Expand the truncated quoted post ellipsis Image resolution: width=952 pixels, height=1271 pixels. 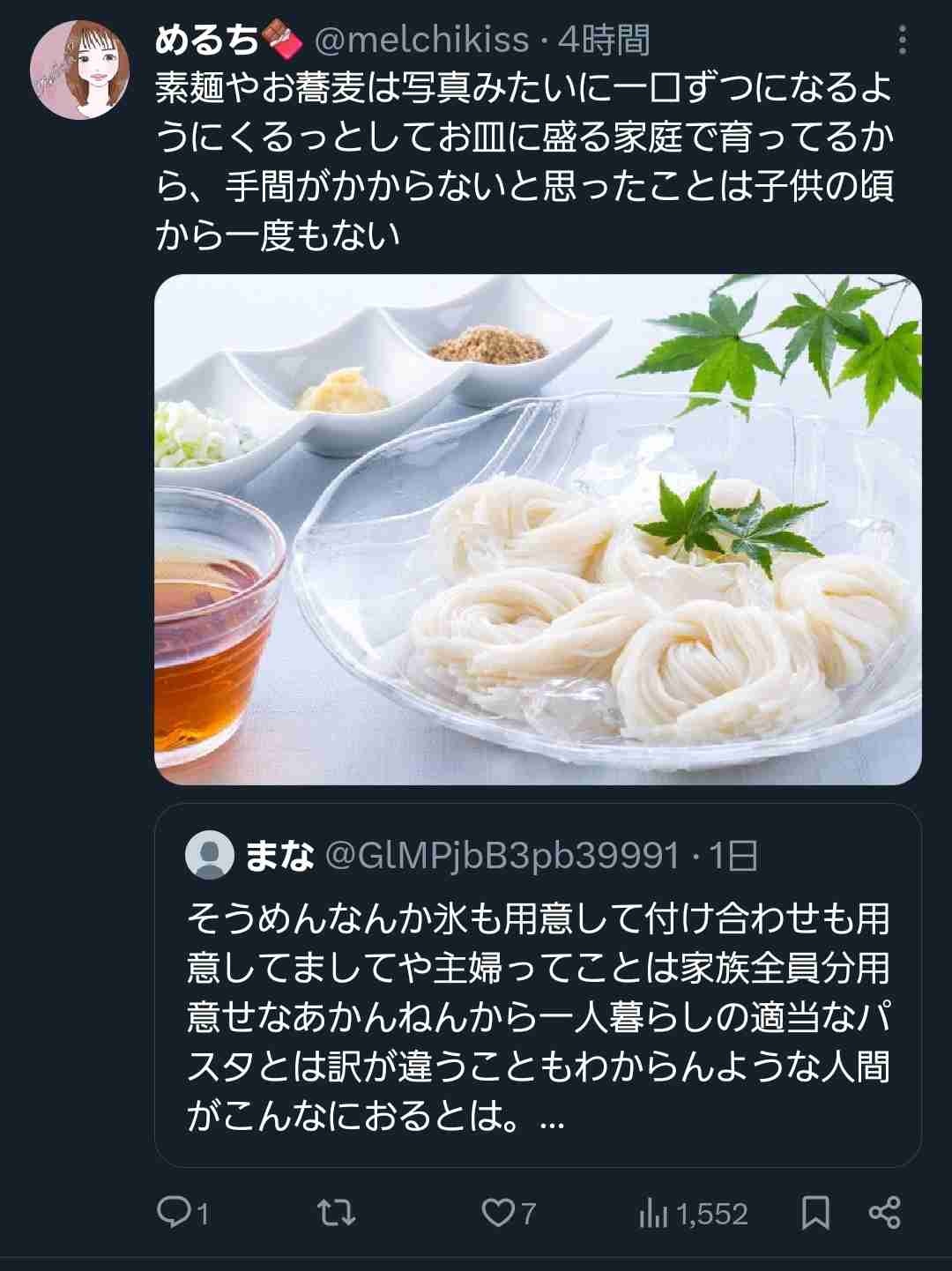550,1119
